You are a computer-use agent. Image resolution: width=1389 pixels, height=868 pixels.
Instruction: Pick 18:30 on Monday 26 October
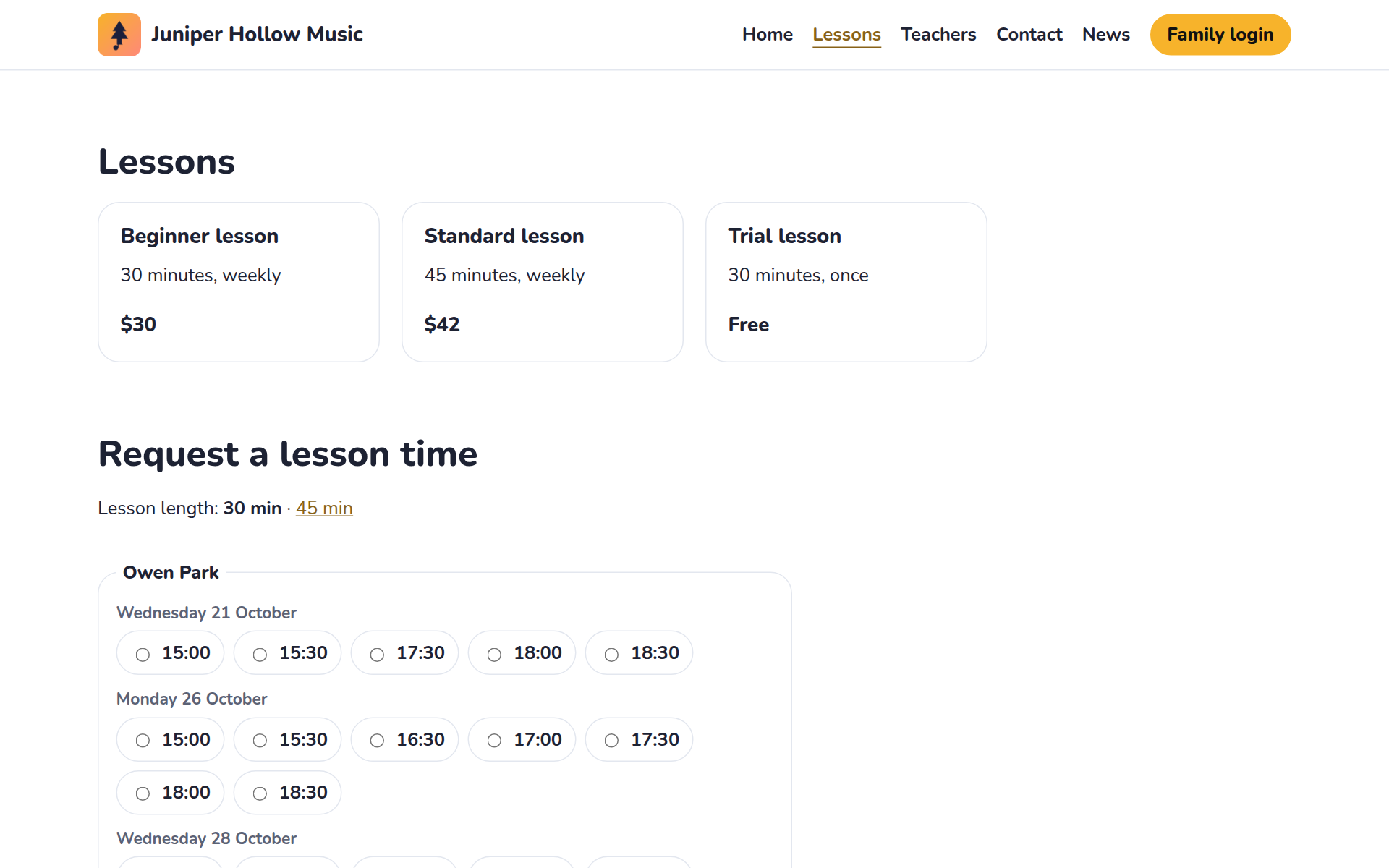[x=288, y=793]
